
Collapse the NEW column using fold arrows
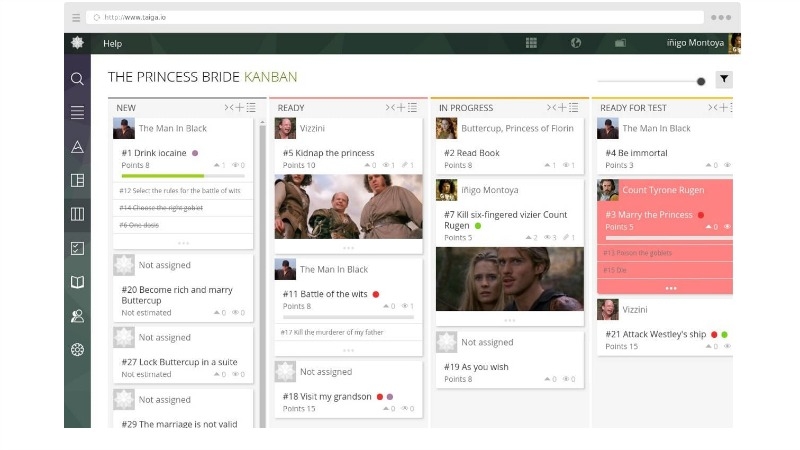point(228,108)
